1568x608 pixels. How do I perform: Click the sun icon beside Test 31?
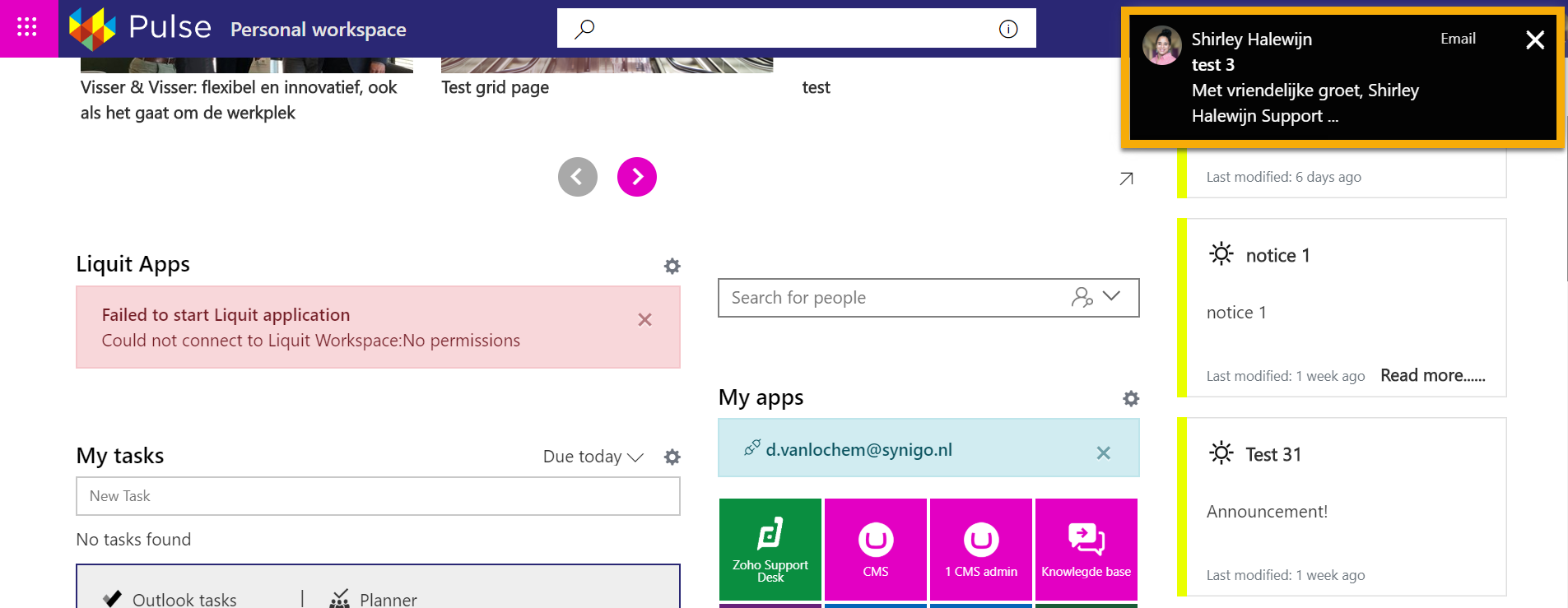tap(1221, 453)
